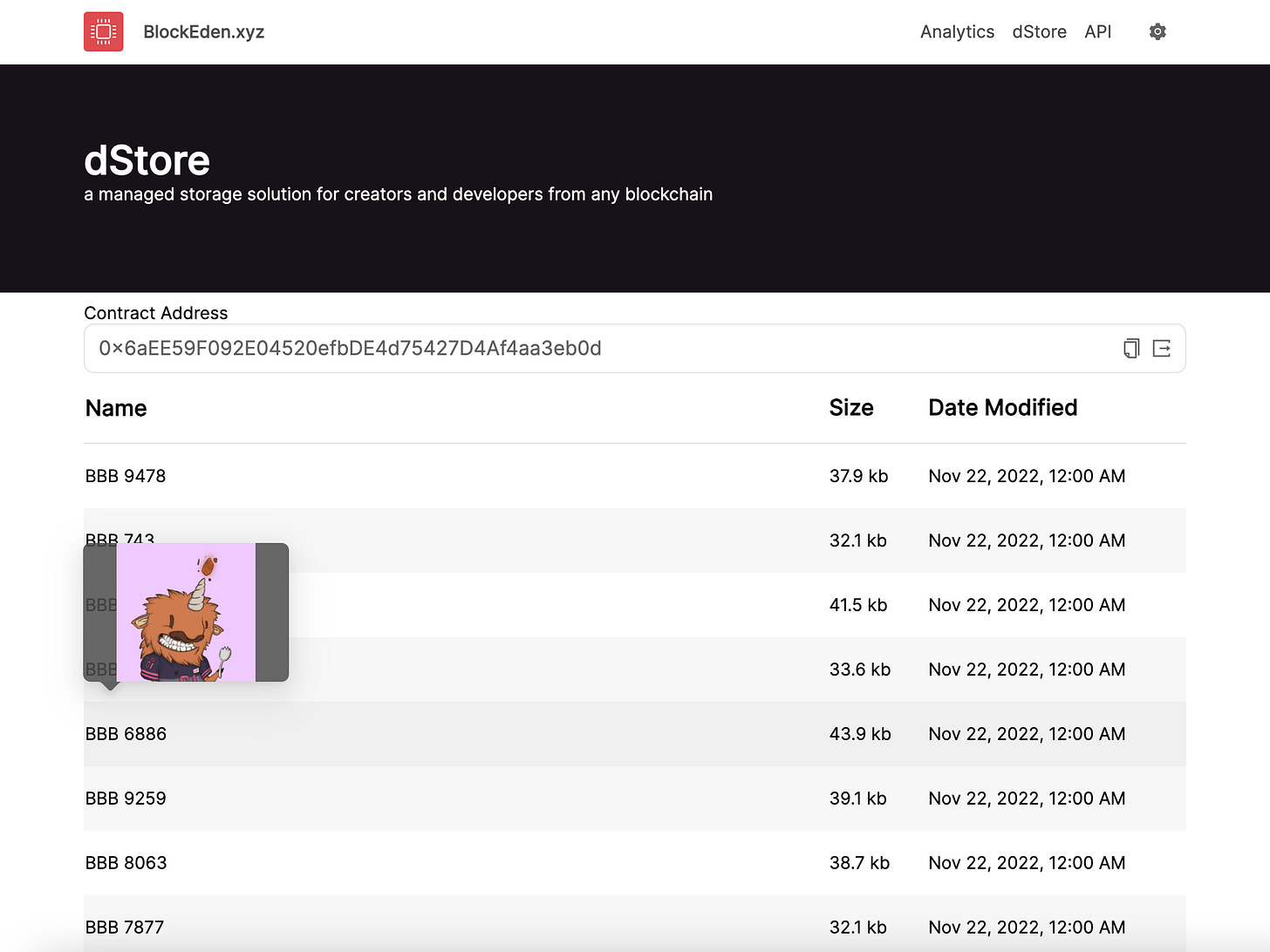Select the BBB 7877 file row name
This screenshot has width=1270, height=952.
[125, 928]
